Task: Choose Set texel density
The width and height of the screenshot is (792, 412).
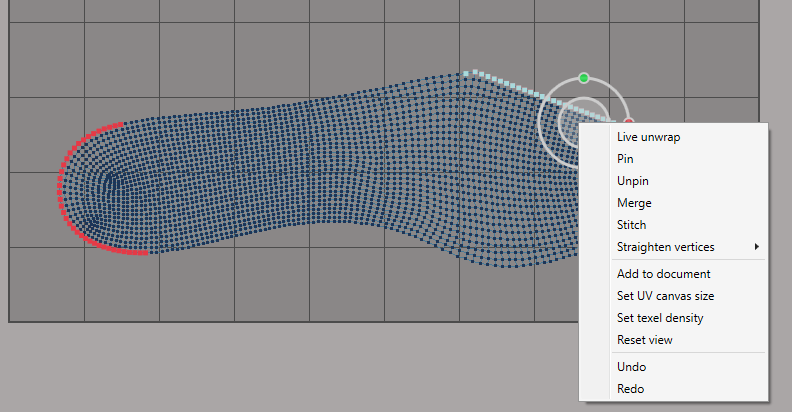Action: [660, 318]
